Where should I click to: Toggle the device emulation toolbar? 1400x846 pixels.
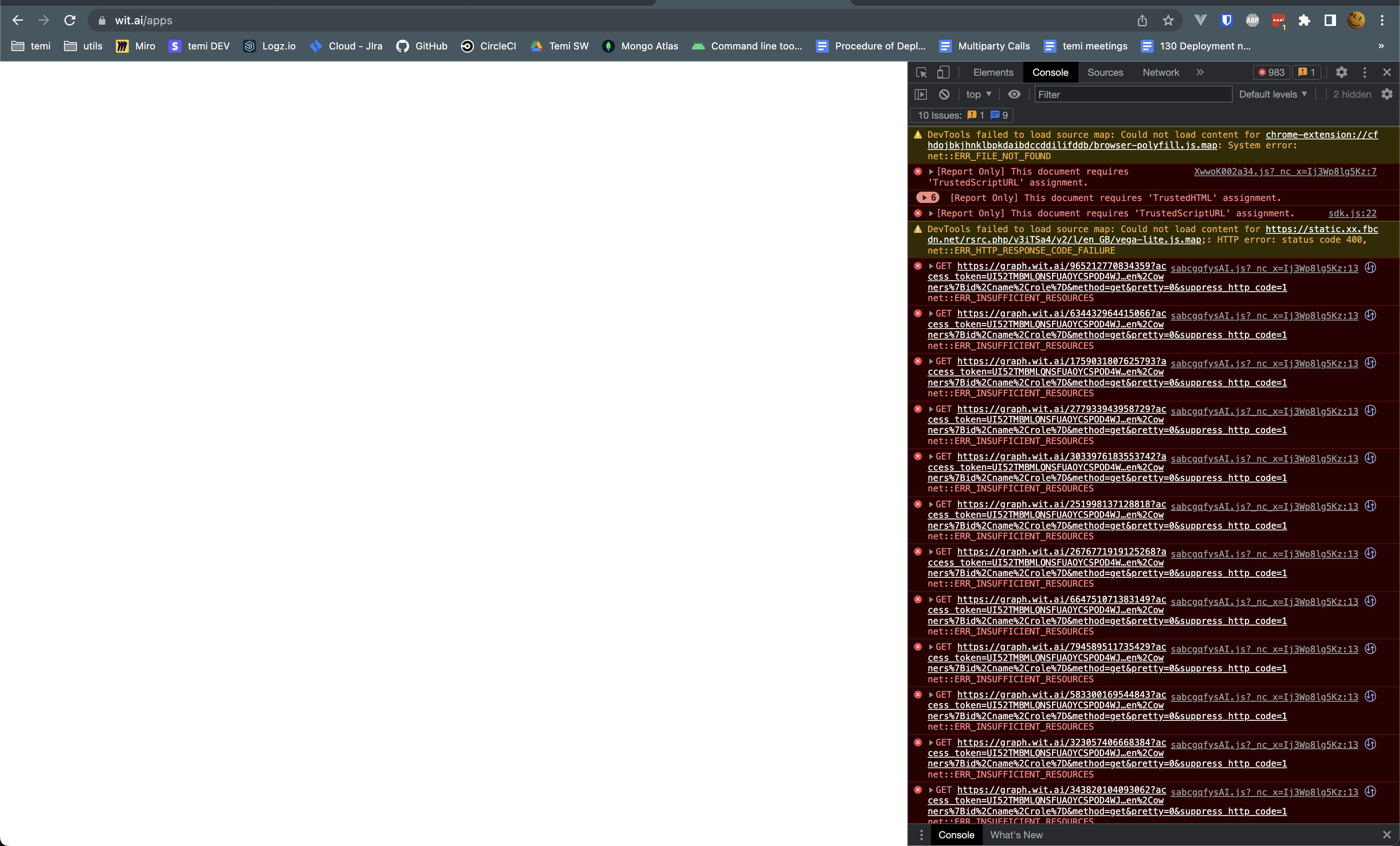(943, 73)
